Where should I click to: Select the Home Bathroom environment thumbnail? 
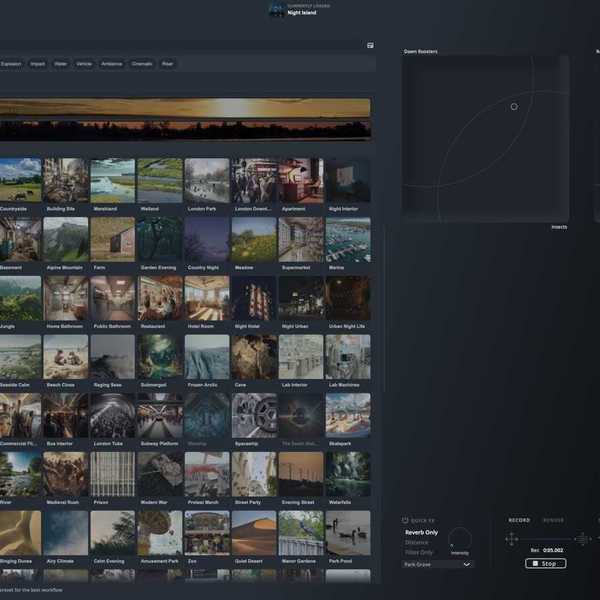[x=66, y=298]
